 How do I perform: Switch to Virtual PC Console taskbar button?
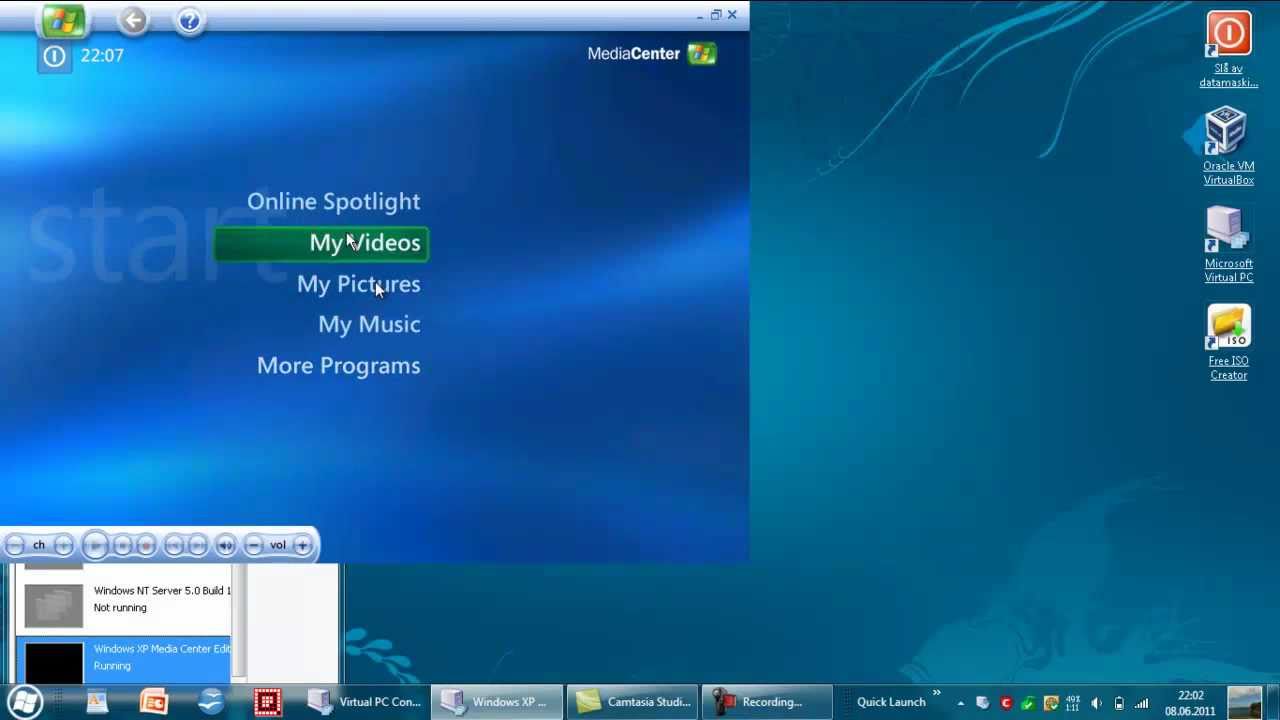(365, 702)
